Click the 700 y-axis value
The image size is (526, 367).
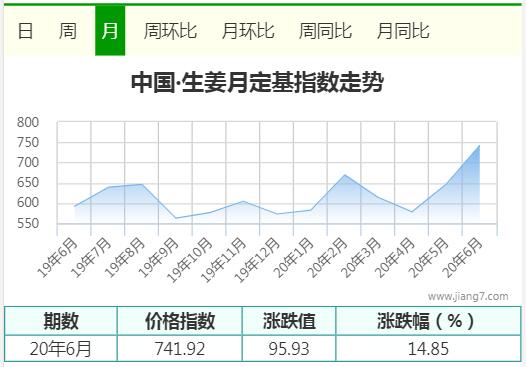point(28,163)
